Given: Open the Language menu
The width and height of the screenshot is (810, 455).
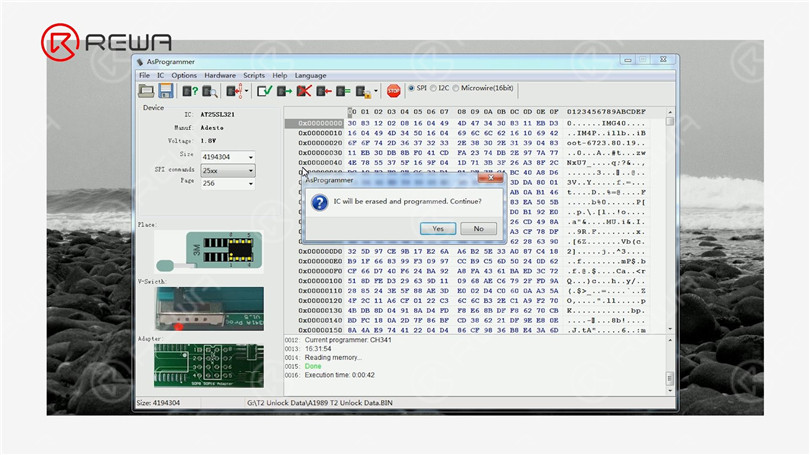Looking at the screenshot, I should pos(310,75).
